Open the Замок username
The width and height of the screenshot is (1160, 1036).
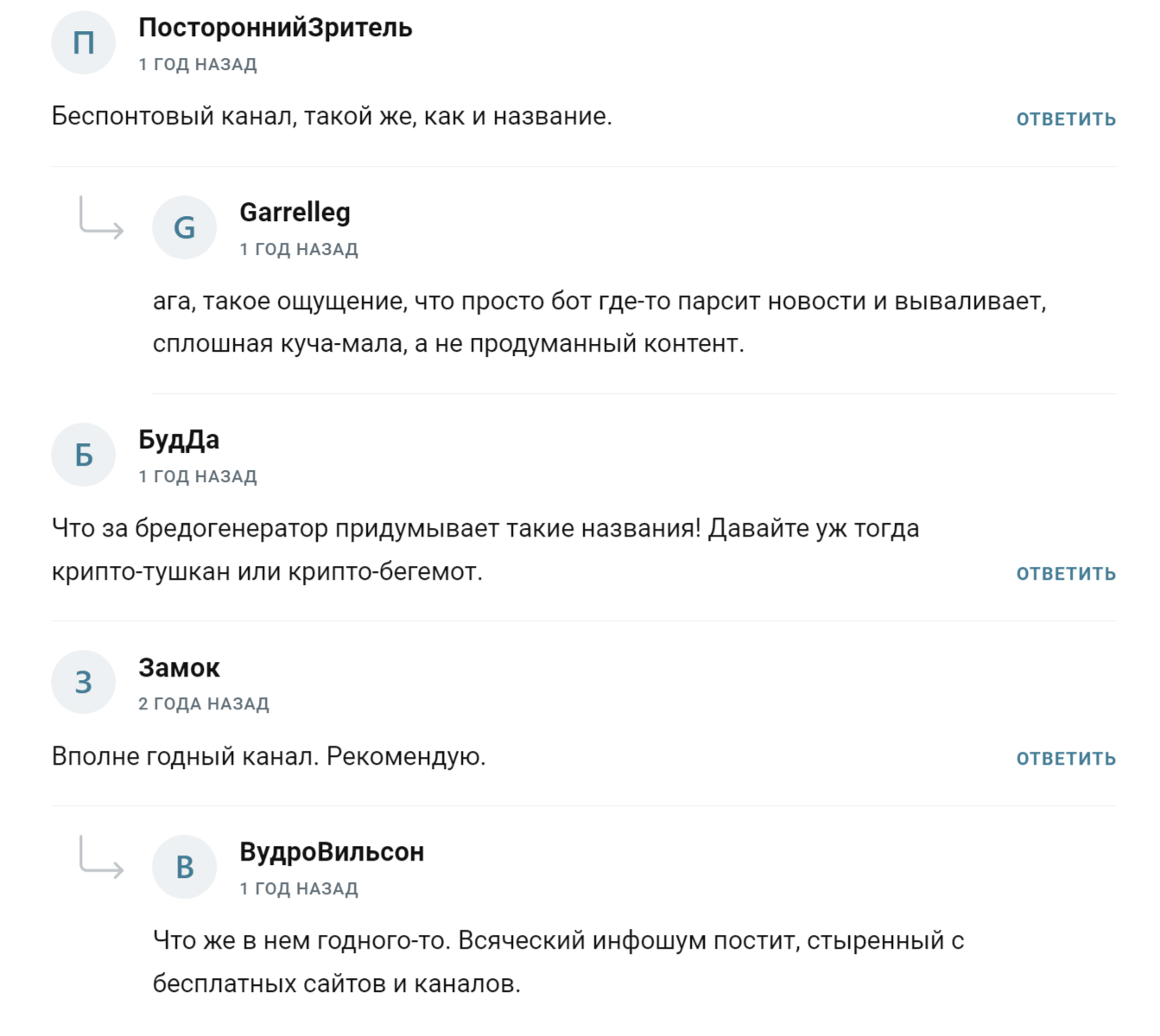coord(179,668)
